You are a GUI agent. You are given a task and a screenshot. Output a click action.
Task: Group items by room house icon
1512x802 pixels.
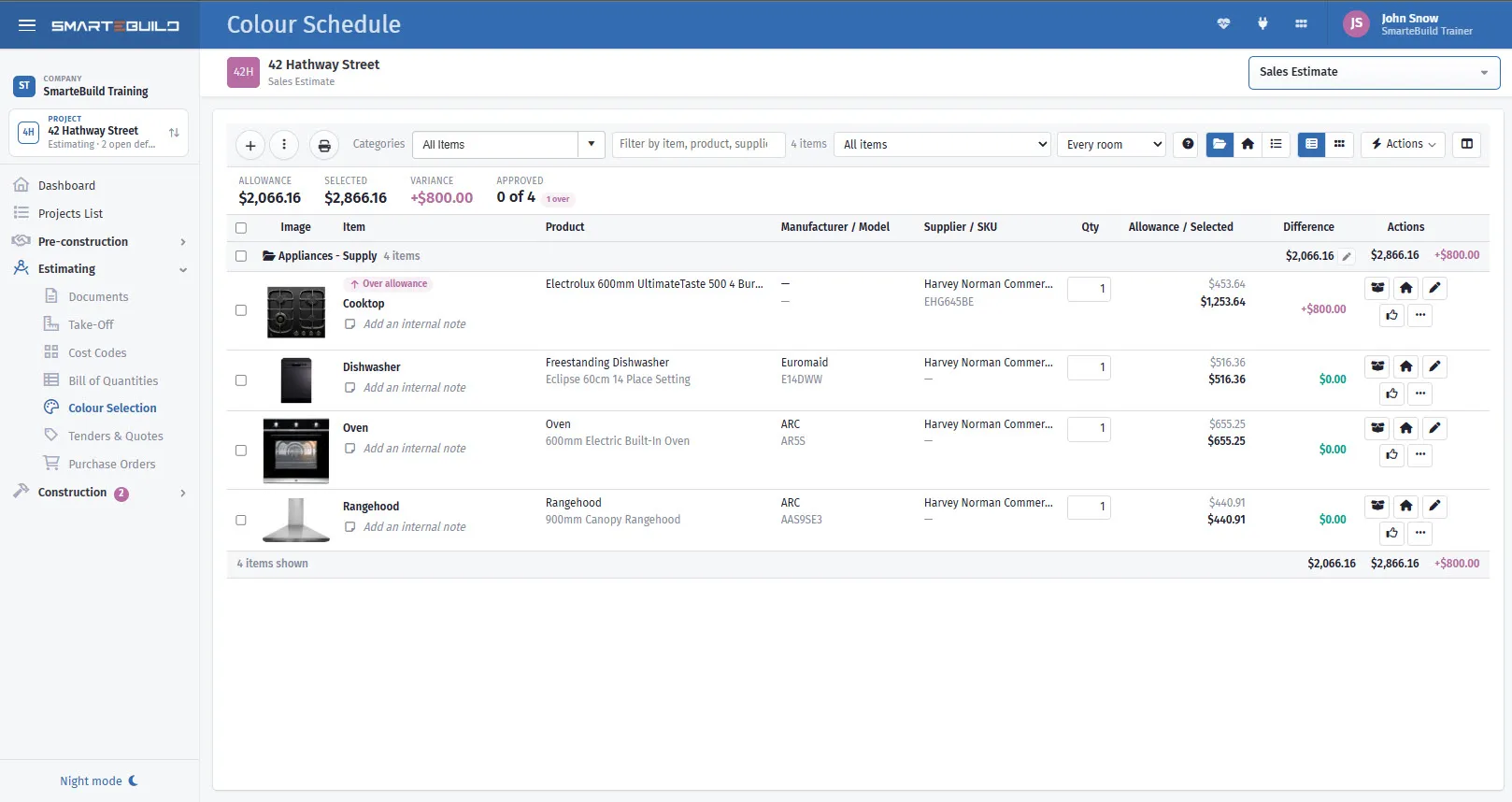[1248, 144]
